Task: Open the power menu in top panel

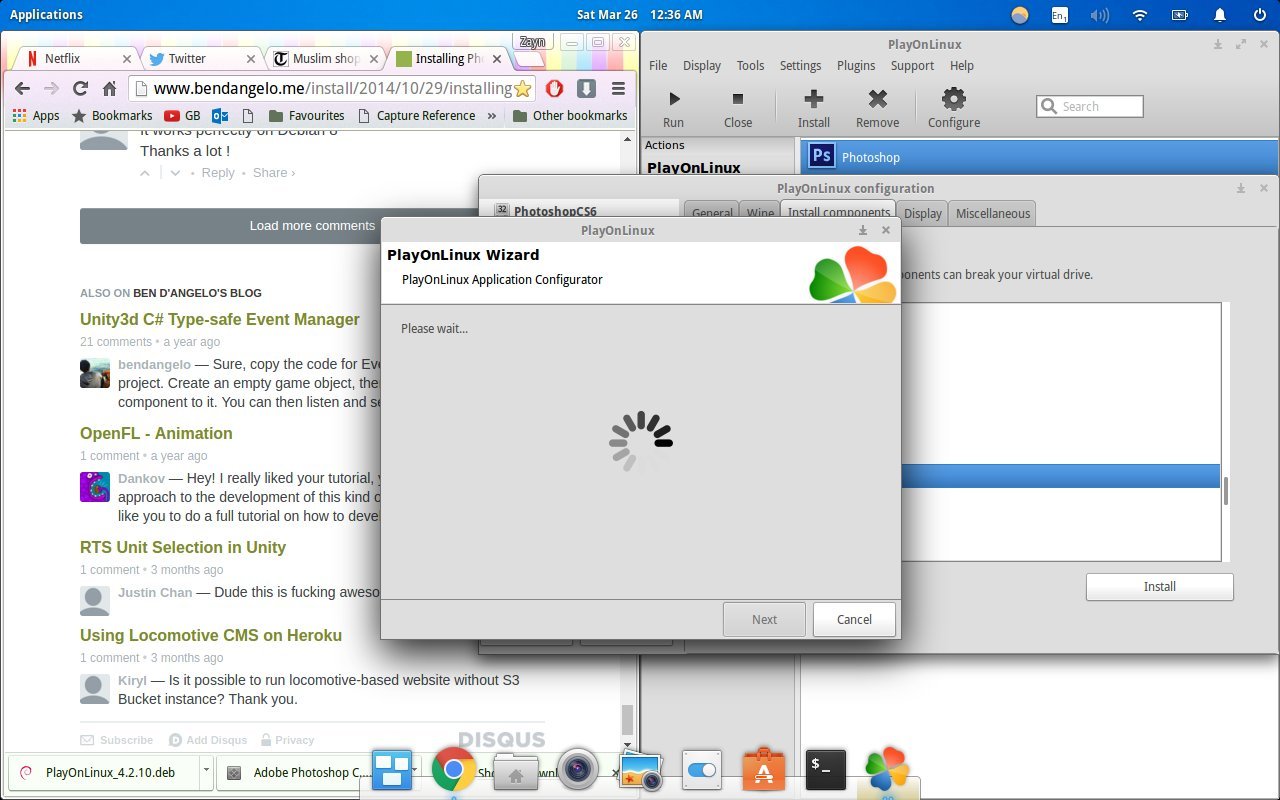Action: (1260, 15)
